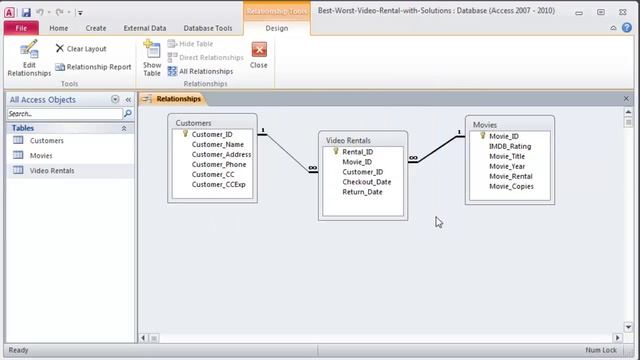Image resolution: width=640 pixels, height=360 pixels.
Task: Click the Movies table title bar
Action: 510,124
